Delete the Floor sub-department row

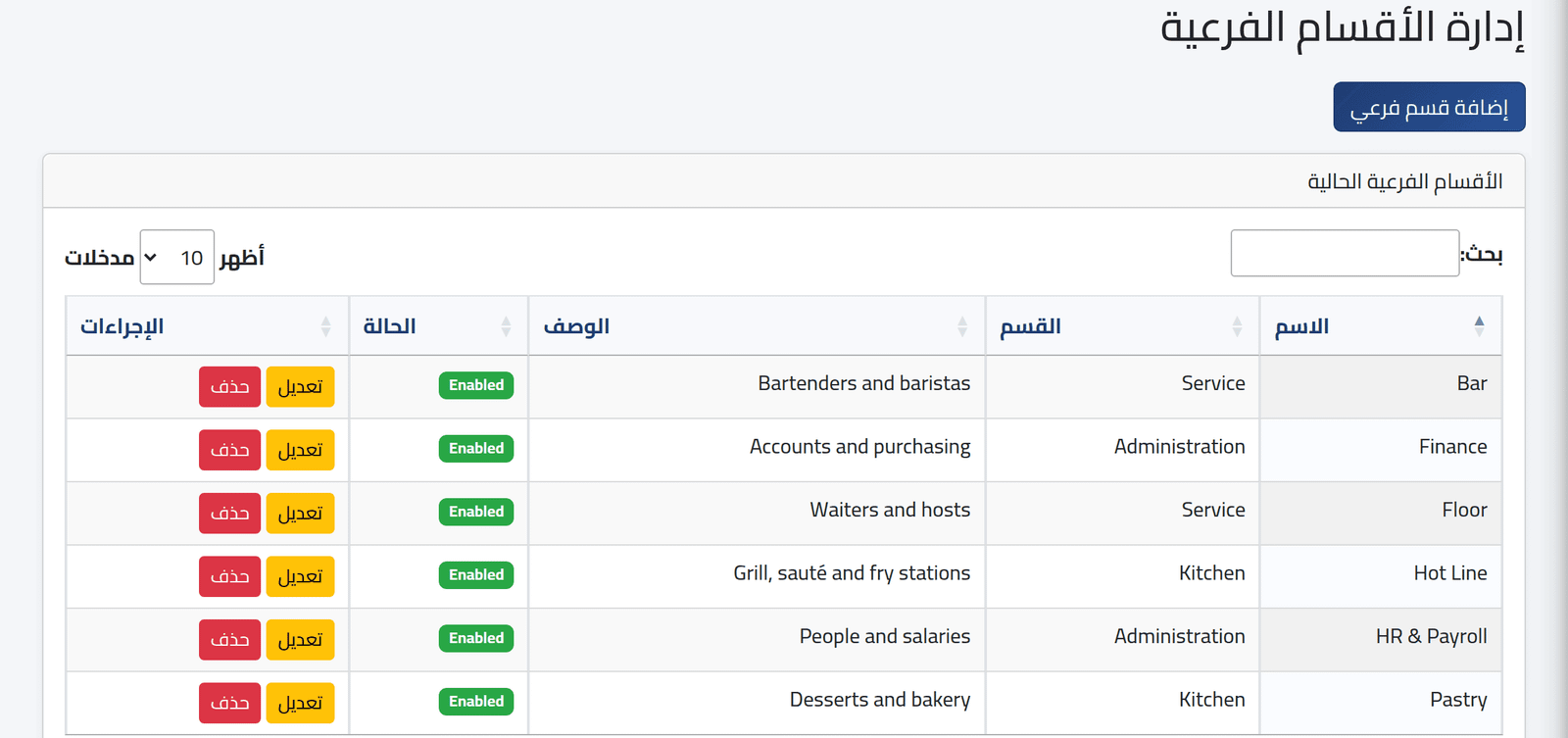coord(230,514)
